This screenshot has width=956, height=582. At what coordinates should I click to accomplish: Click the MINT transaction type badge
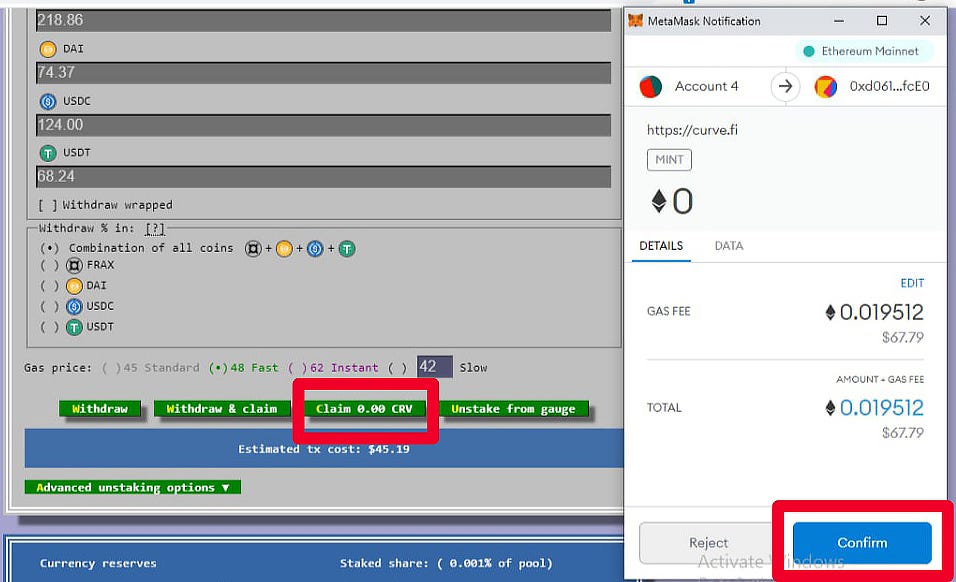click(x=669, y=160)
